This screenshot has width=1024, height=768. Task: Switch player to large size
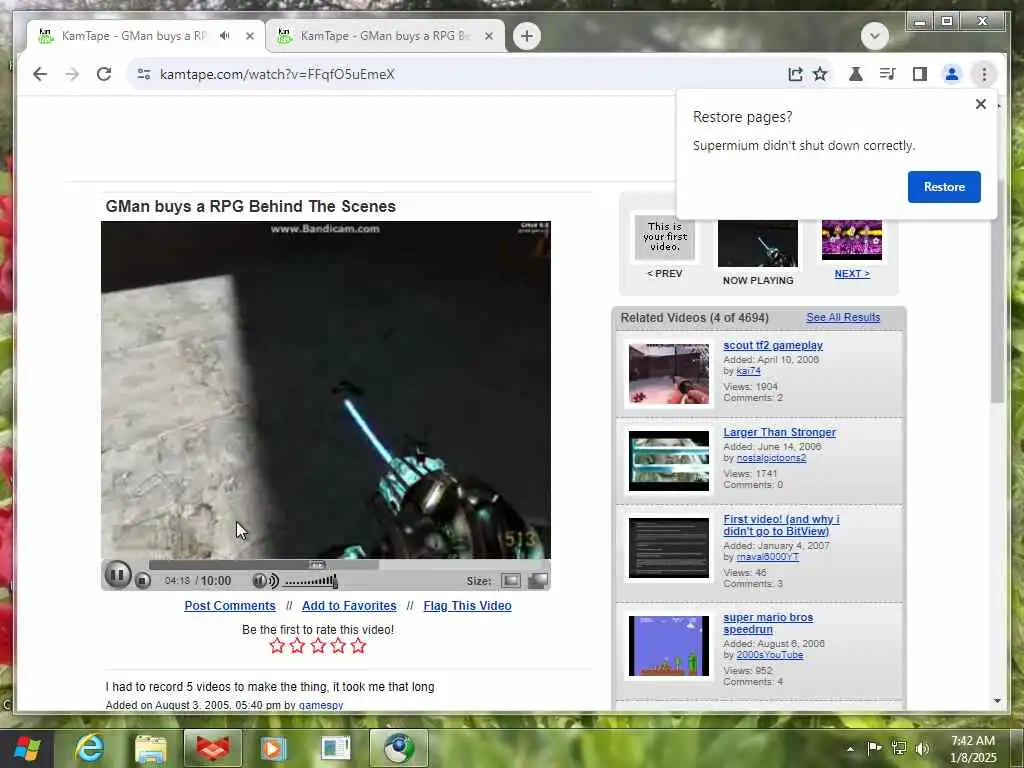coord(537,581)
